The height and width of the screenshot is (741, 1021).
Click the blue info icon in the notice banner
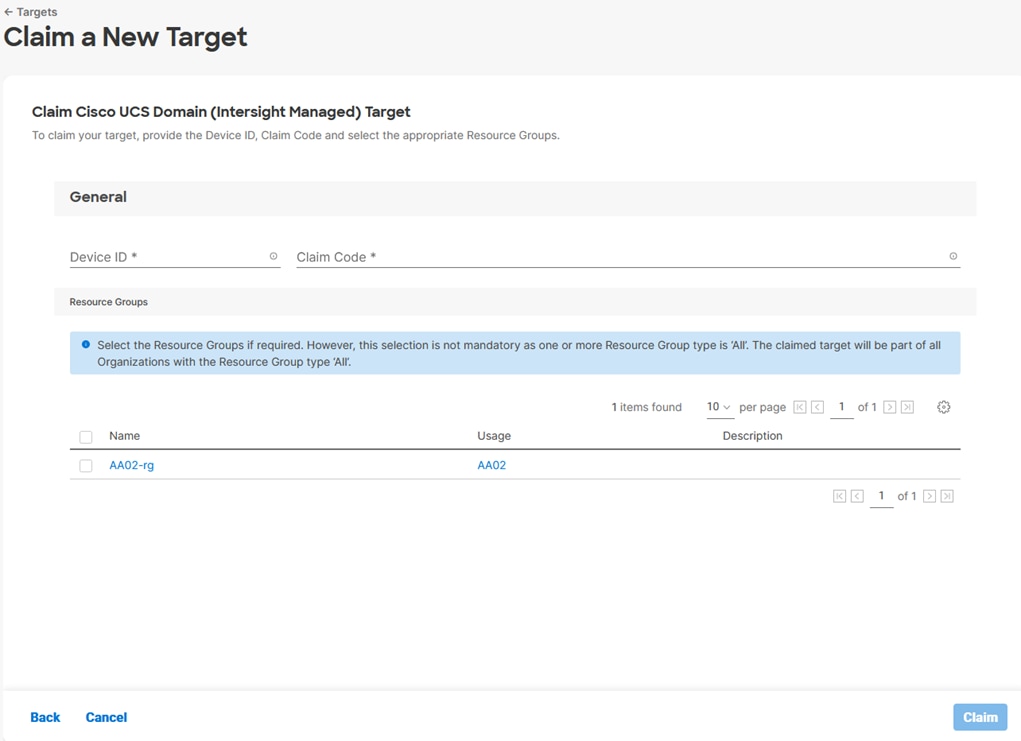[86, 344]
